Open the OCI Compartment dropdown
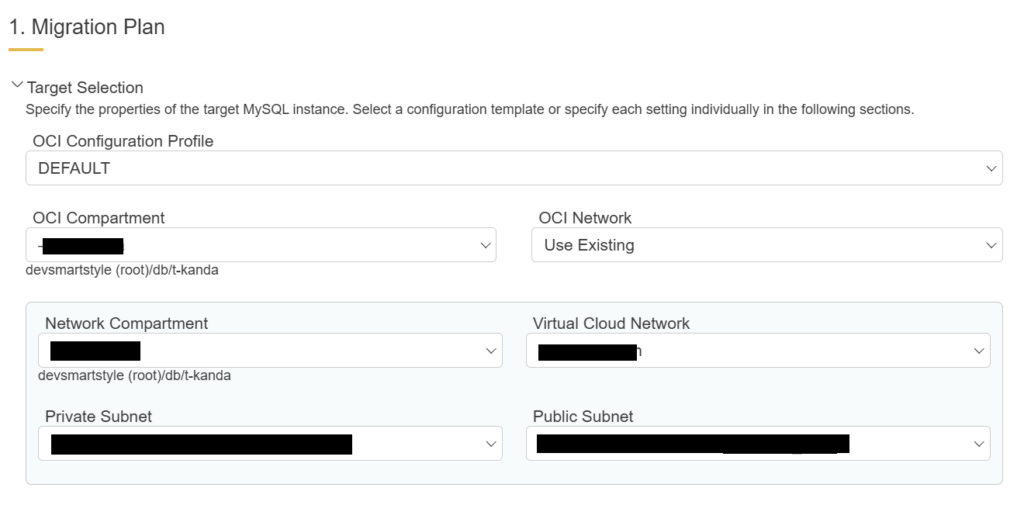This screenshot has height=505, width=1024. 260,245
